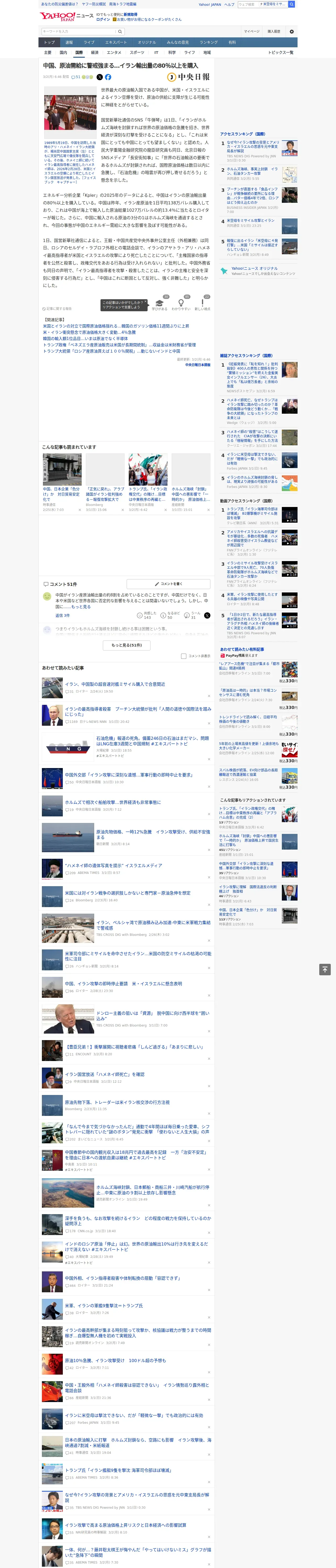This screenshot has height=1568, width=336.
Task: Click the ログイン link
Action: coord(103,20)
